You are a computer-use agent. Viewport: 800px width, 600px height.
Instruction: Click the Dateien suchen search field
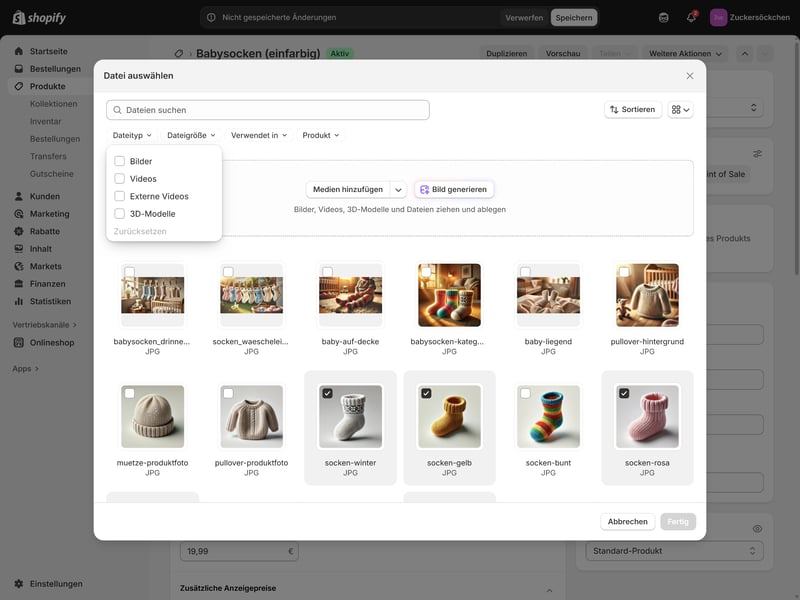[268, 110]
